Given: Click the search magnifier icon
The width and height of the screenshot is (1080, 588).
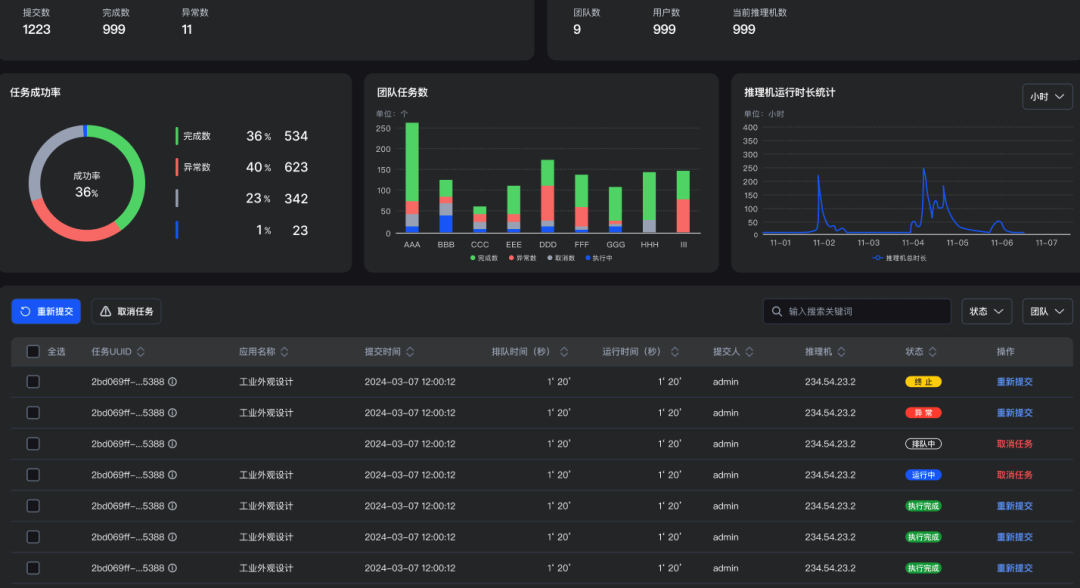Looking at the screenshot, I should coord(776,312).
